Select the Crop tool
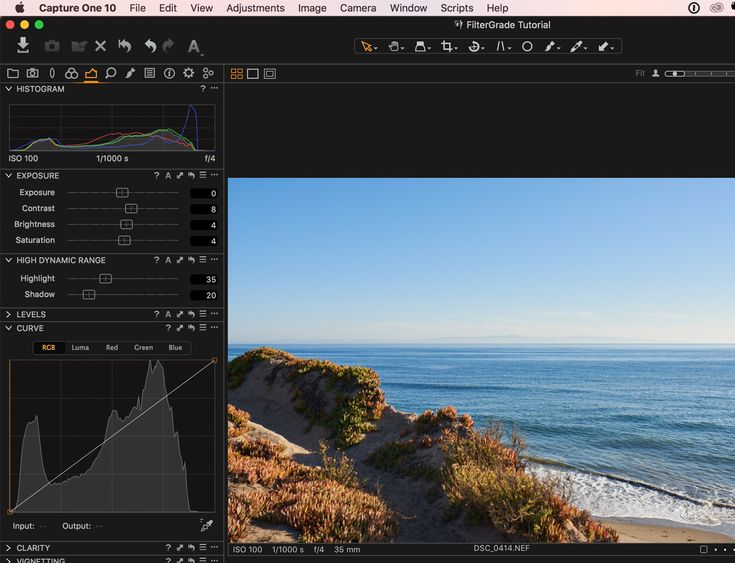Viewport: 735px width, 563px height. [x=448, y=46]
